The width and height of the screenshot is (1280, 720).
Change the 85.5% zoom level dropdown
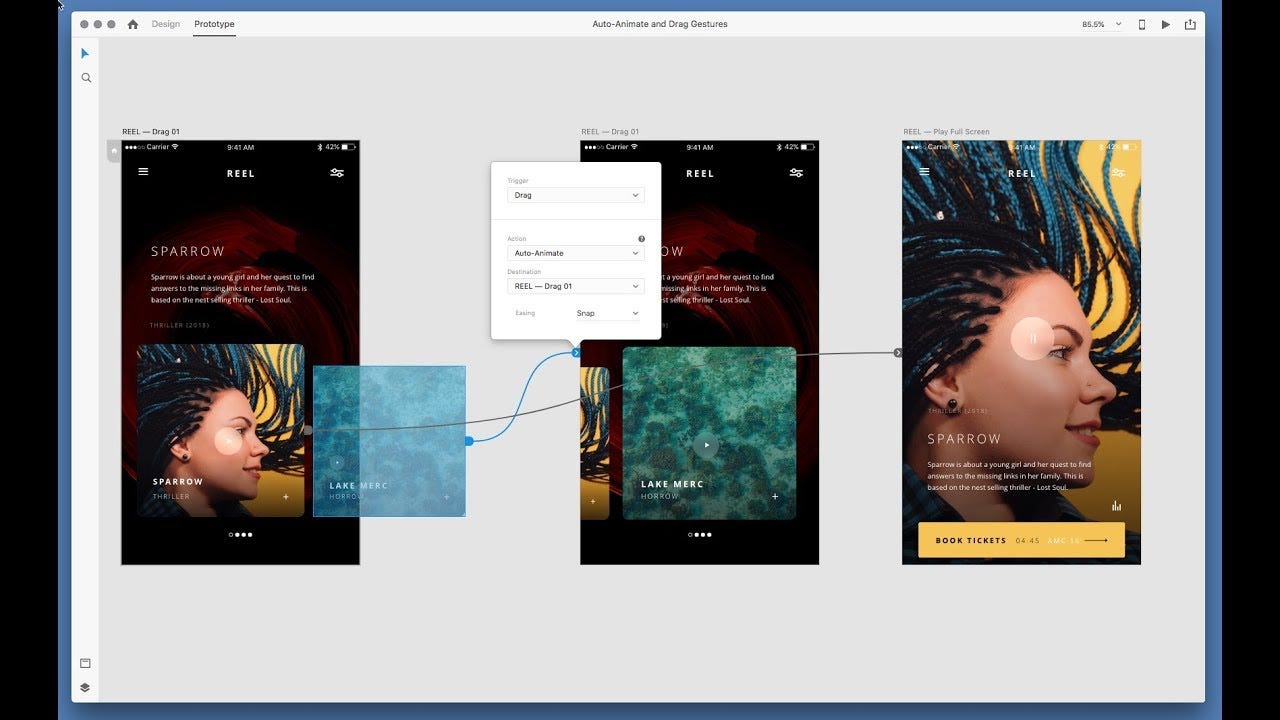tap(1102, 24)
